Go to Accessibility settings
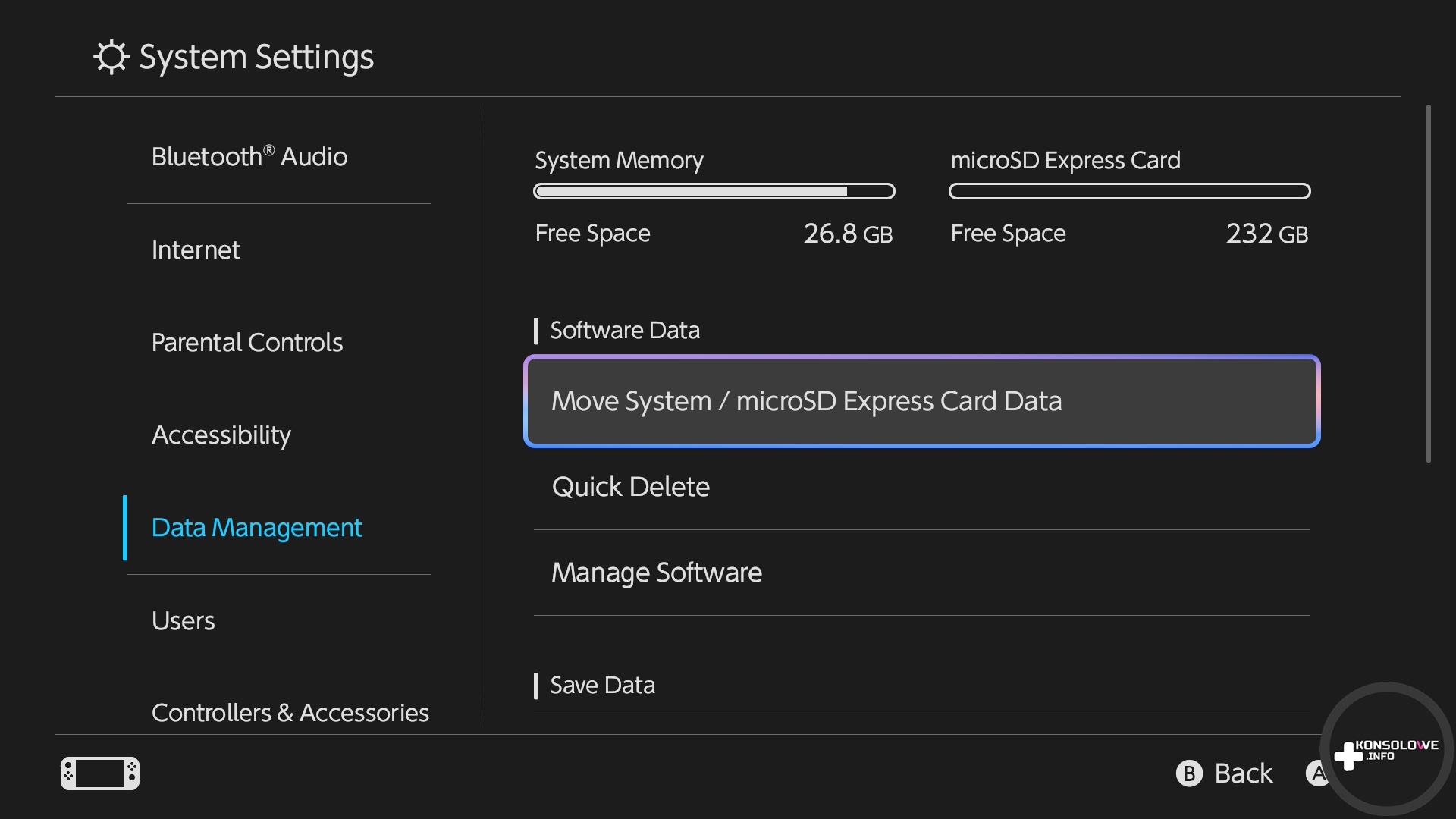The width and height of the screenshot is (1456, 819). pyautogui.click(x=221, y=435)
